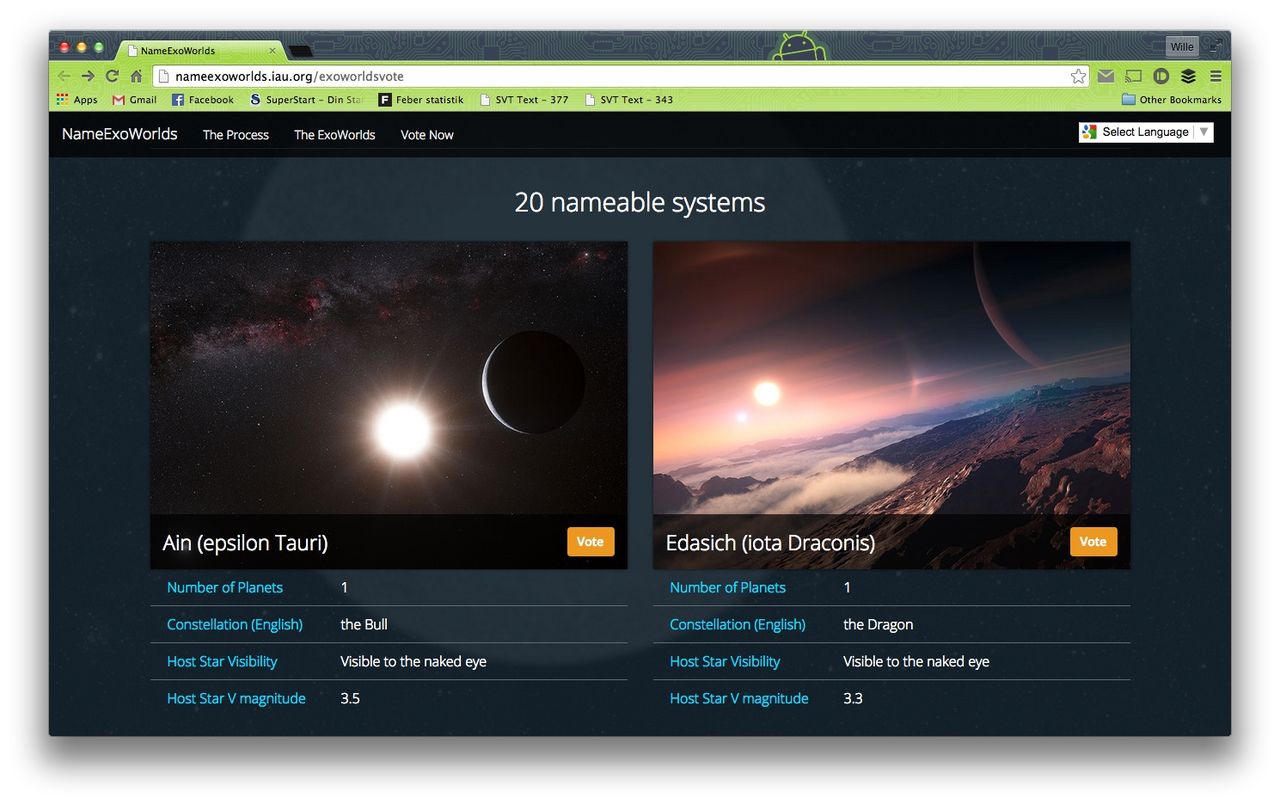Screen dimensions: 1280x804
Task: Open the Vote Now navigation item
Action: pyautogui.click(x=426, y=134)
